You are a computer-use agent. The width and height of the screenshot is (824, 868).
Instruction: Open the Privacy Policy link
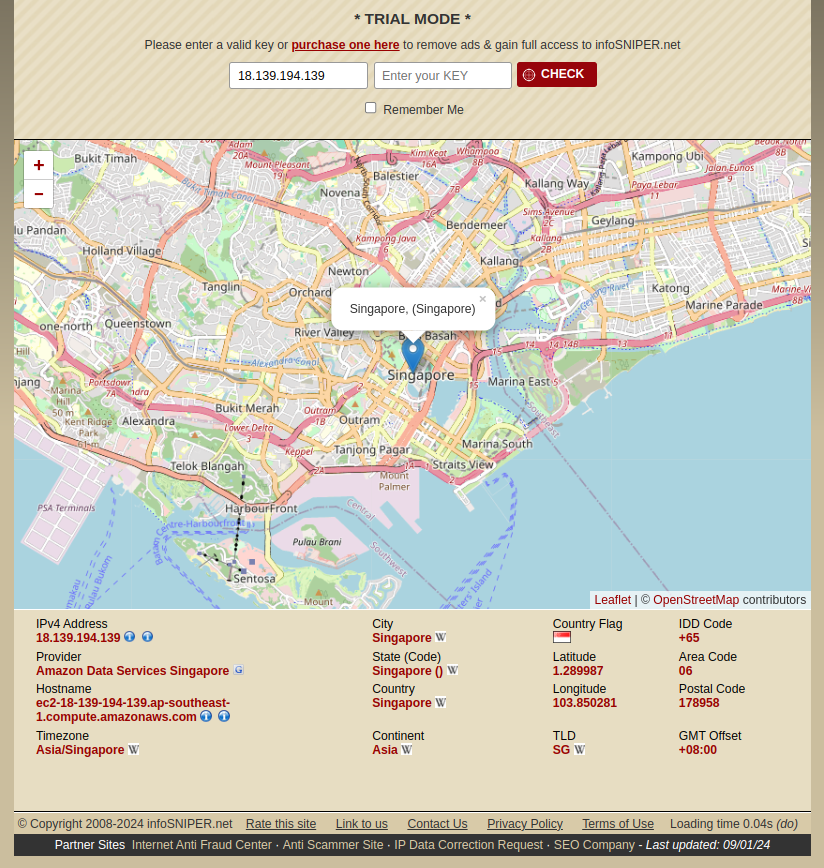(x=524, y=824)
